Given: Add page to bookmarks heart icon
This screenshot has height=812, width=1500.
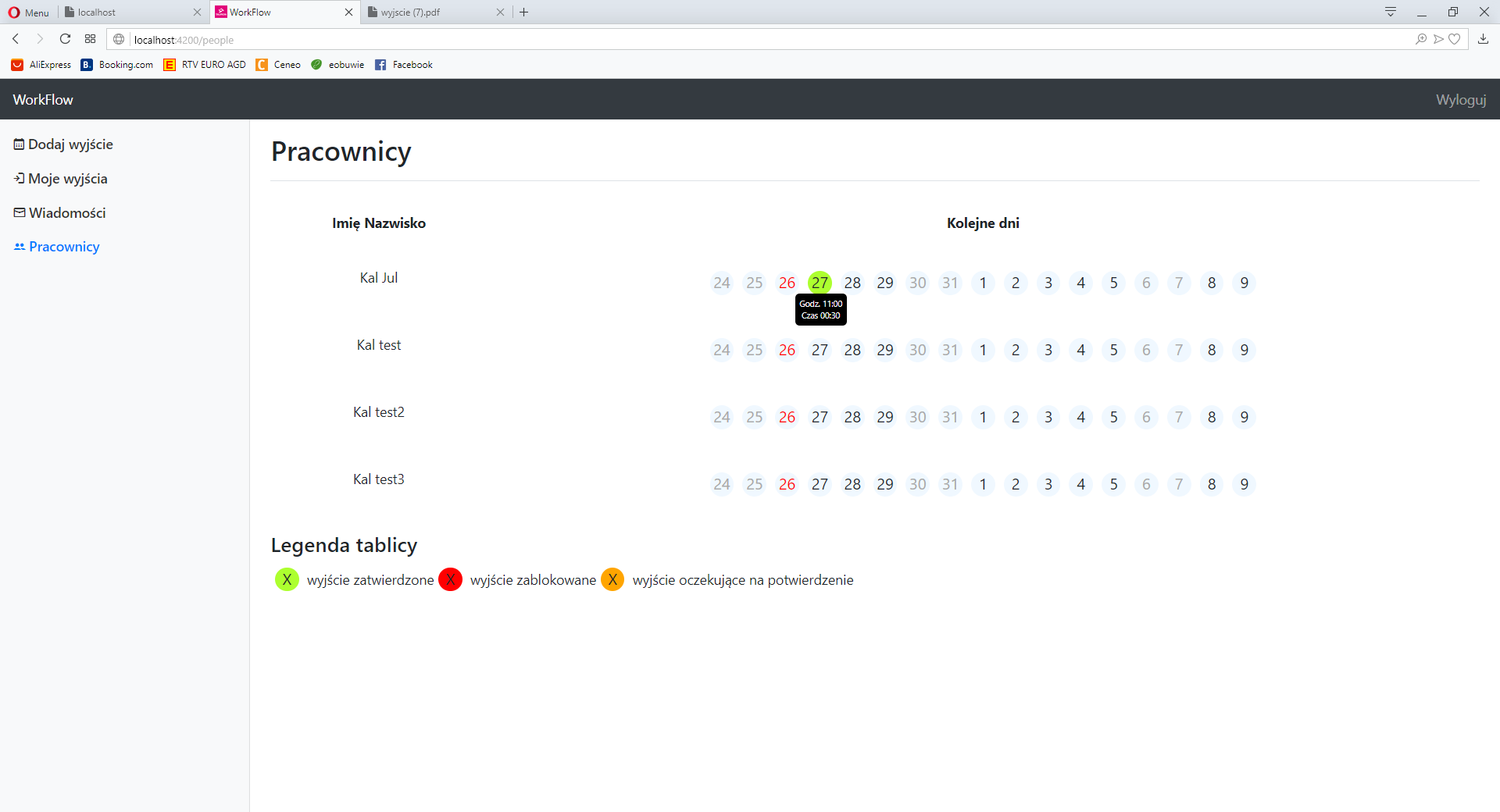Looking at the screenshot, I should (x=1455, y=39).
